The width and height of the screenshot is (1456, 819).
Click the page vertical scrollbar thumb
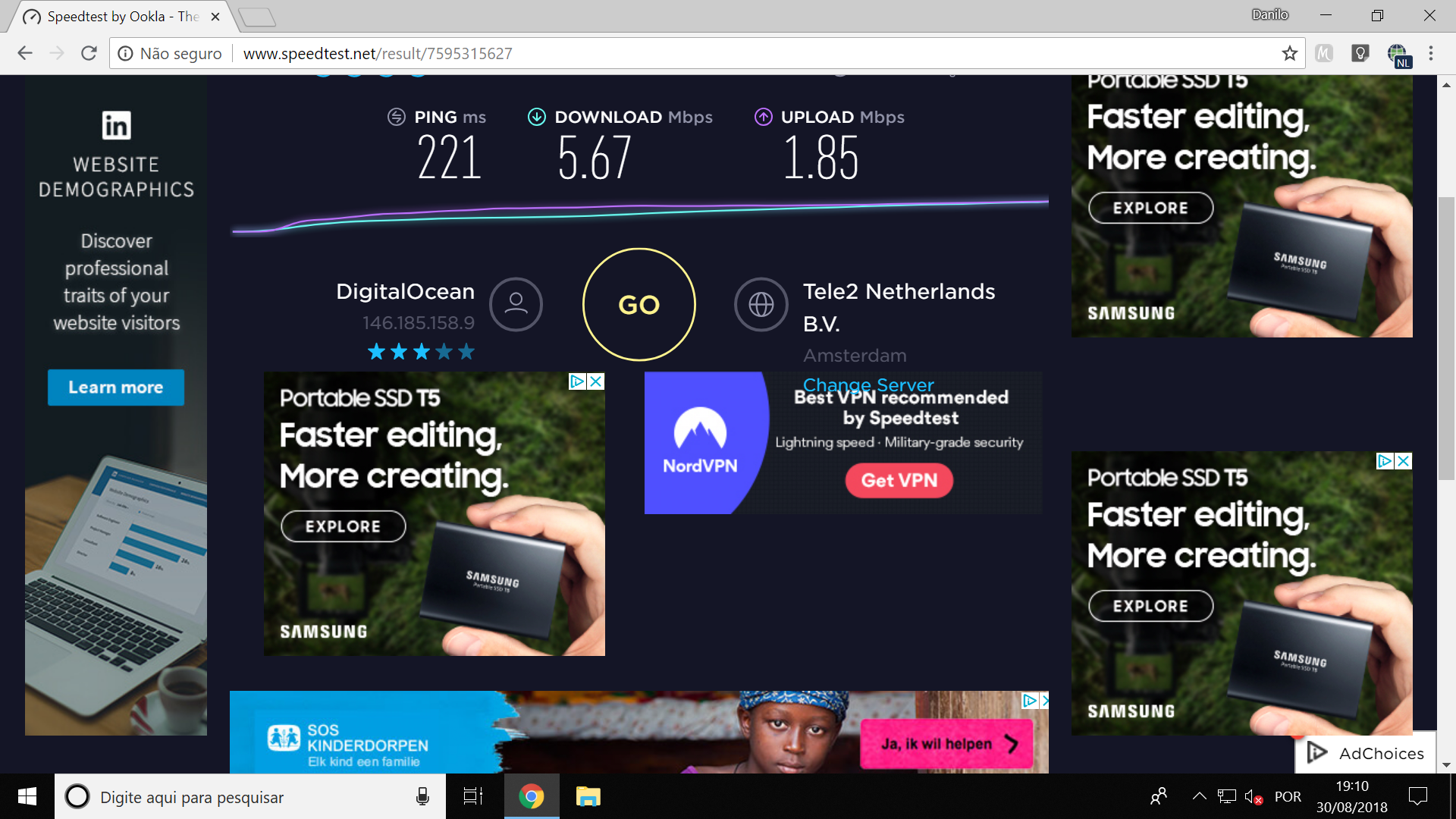(x=1446, y=337)
